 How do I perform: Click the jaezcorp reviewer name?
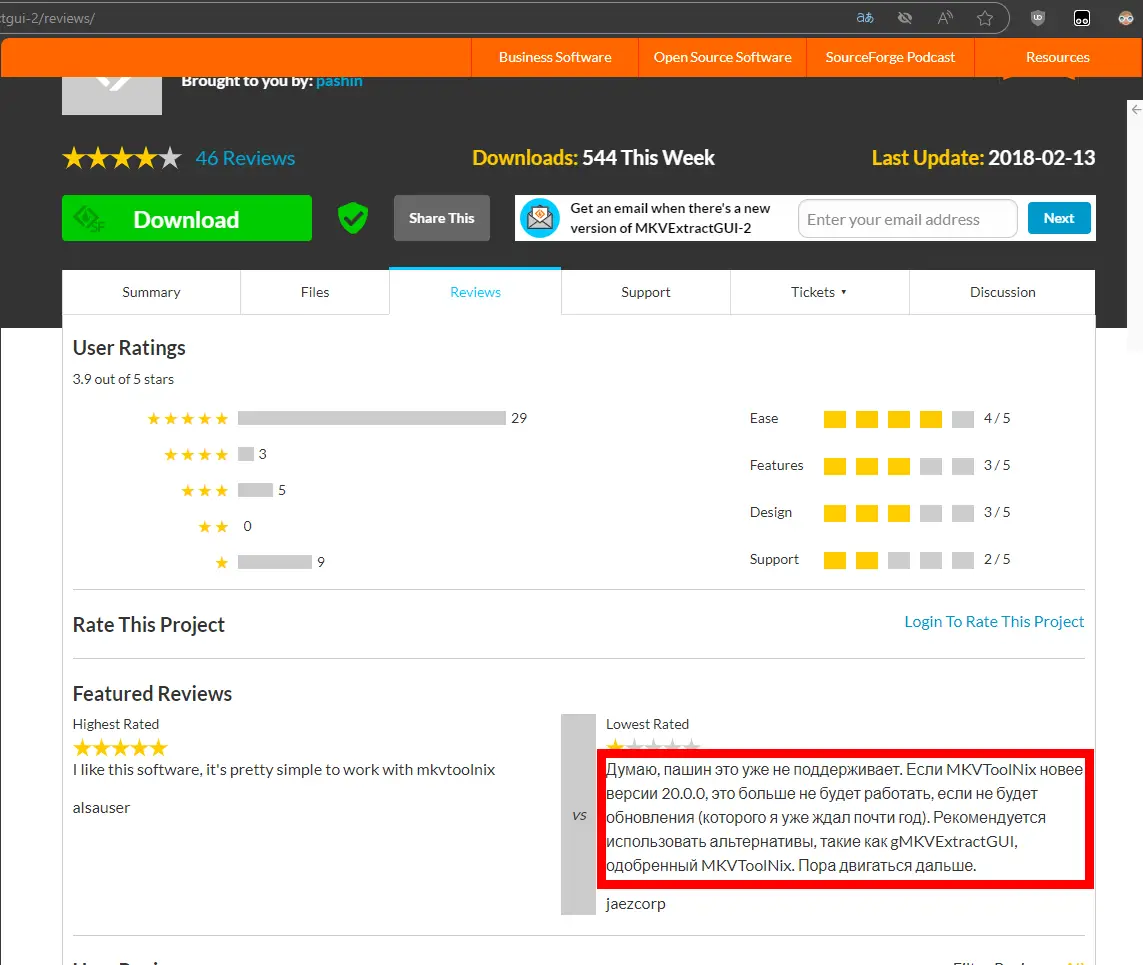pos(636,904)
